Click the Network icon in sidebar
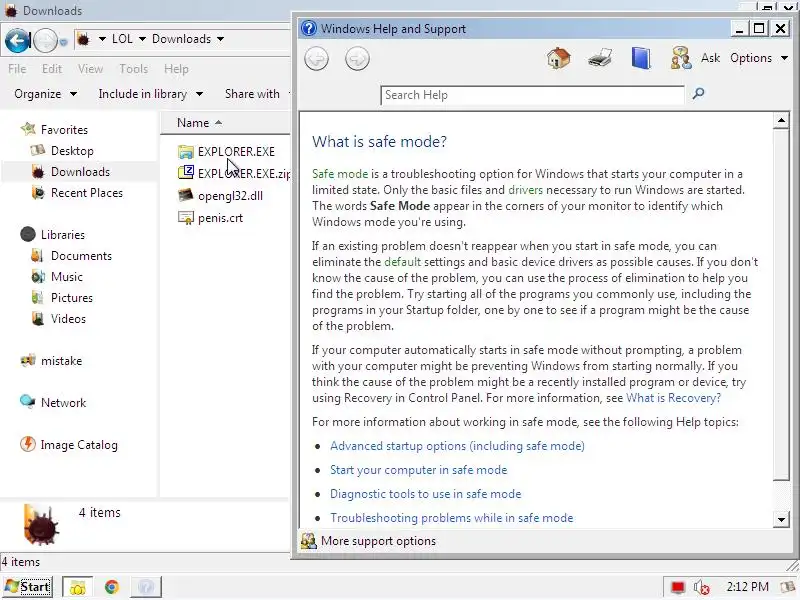Image resolution: width=800 pixels, height=600 pixels. point(28,402)
